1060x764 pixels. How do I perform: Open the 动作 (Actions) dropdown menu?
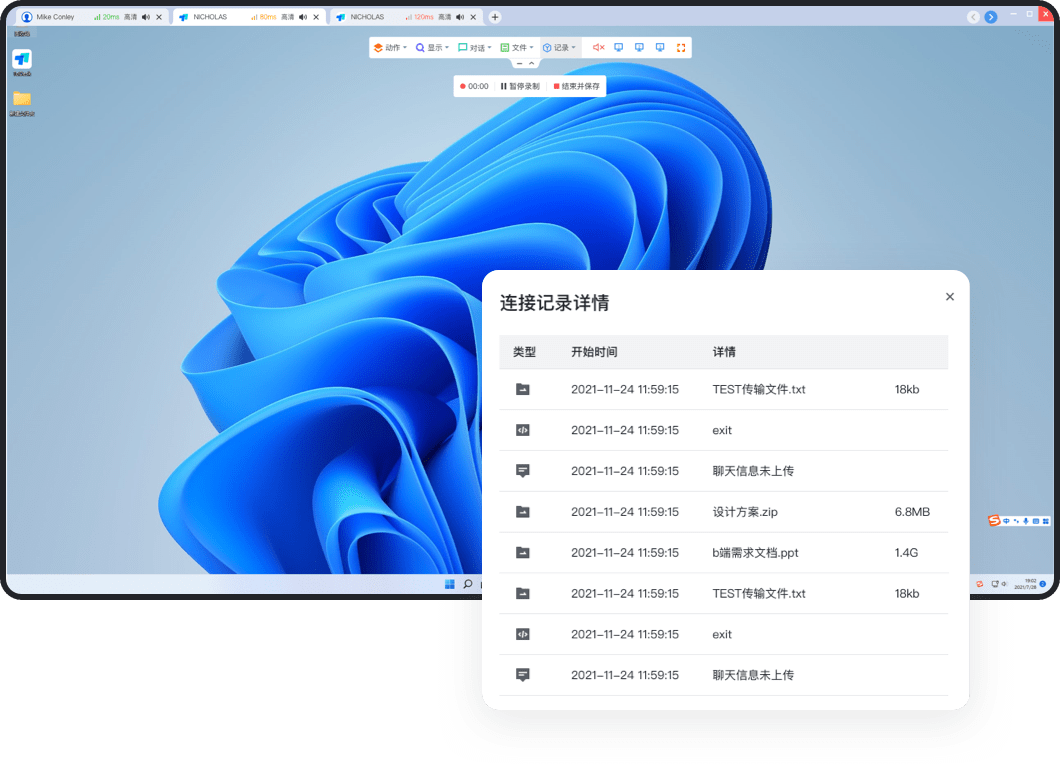click(x=390, y=47)
